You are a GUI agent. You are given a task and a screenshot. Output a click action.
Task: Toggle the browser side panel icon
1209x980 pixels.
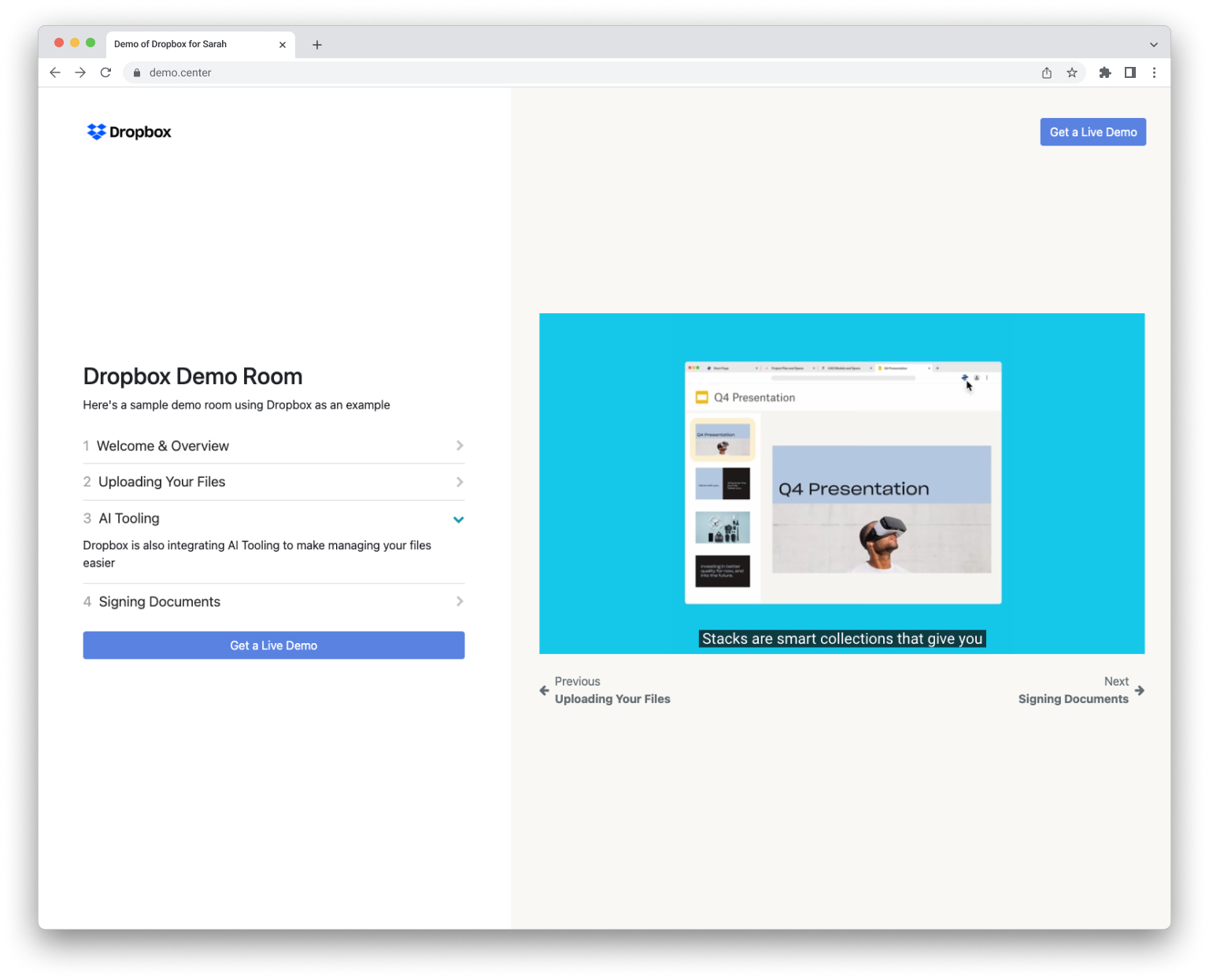coord(1130,72)
